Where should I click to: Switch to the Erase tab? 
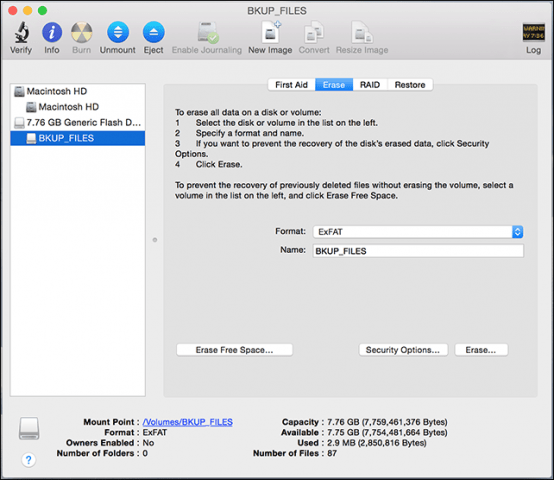pyautogui.click(x=334, y=85)
